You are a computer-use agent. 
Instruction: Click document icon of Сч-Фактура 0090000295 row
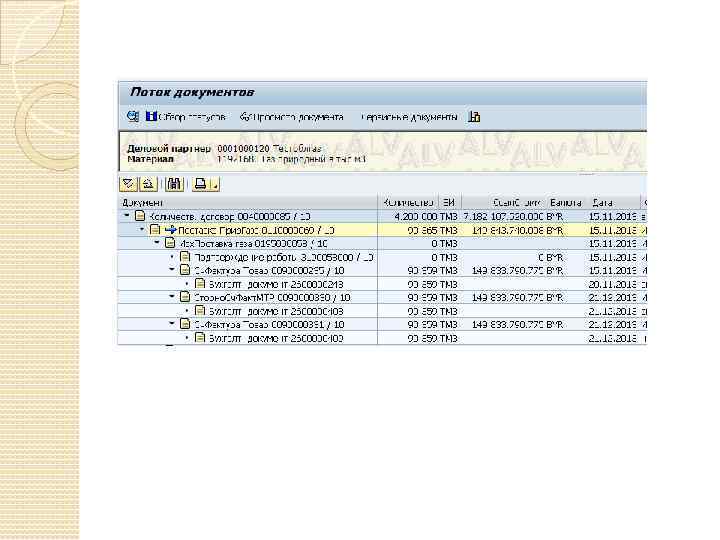point(185,270)
